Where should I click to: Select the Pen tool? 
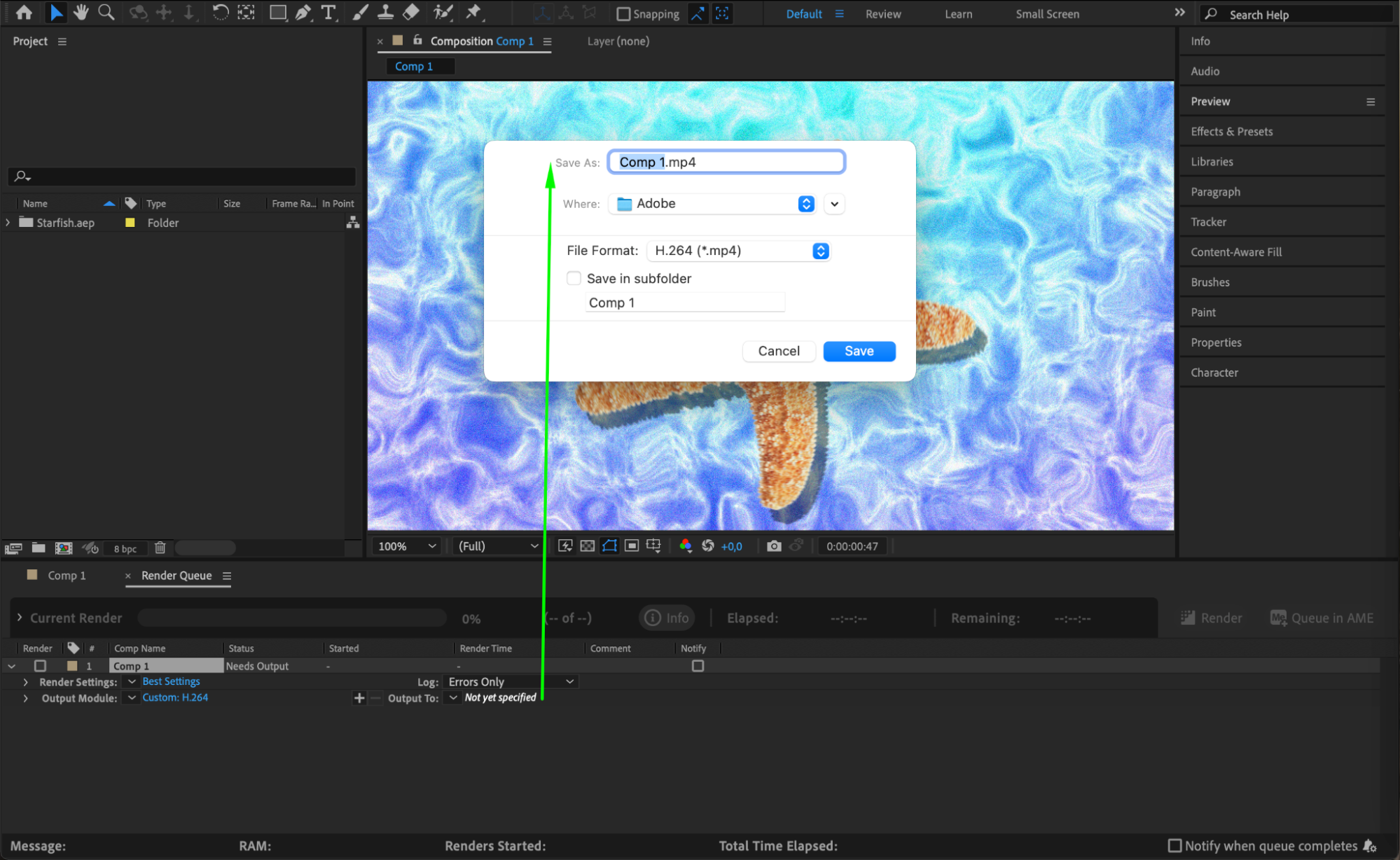303,12
